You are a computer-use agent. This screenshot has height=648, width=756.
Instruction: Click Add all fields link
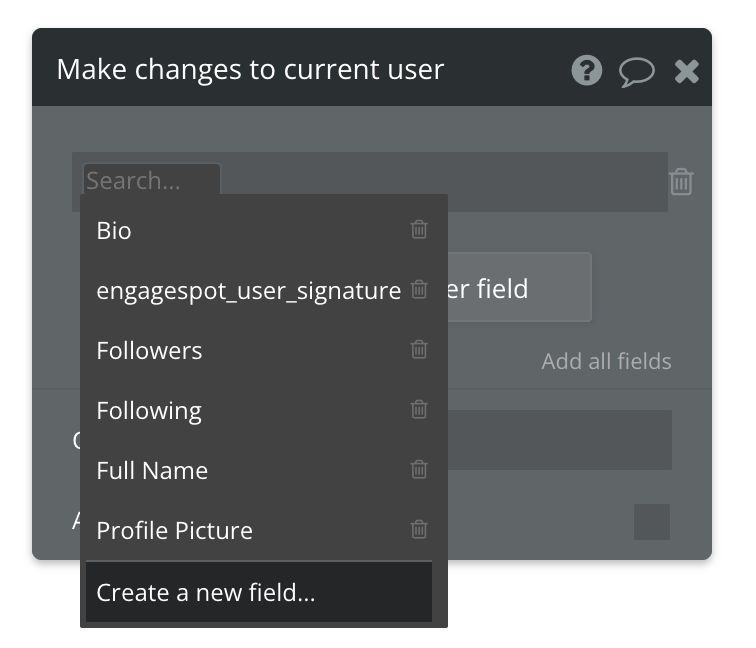pyautogui.click(x=606, y=361)
